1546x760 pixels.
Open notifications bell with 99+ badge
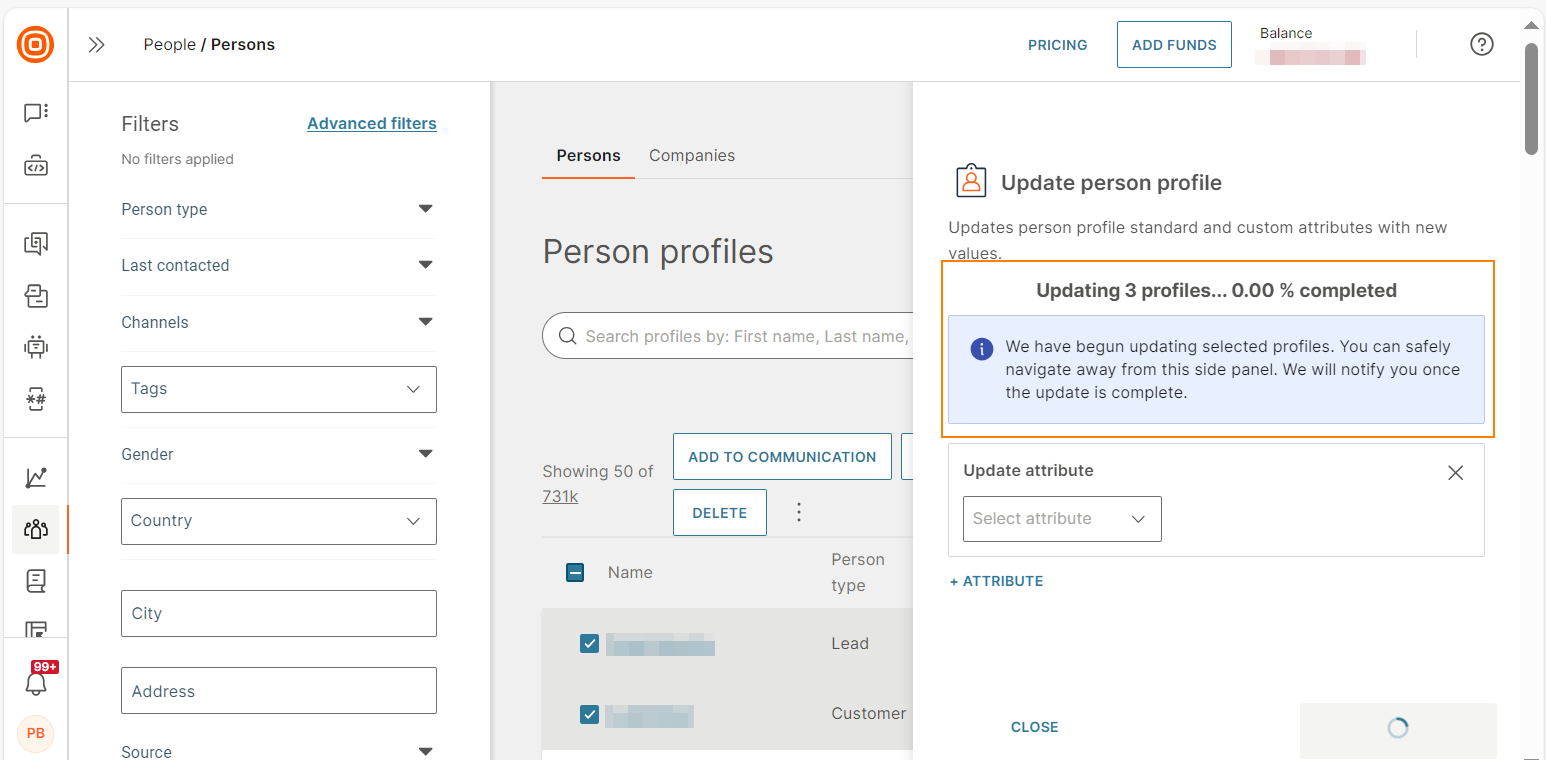[36, 683]
